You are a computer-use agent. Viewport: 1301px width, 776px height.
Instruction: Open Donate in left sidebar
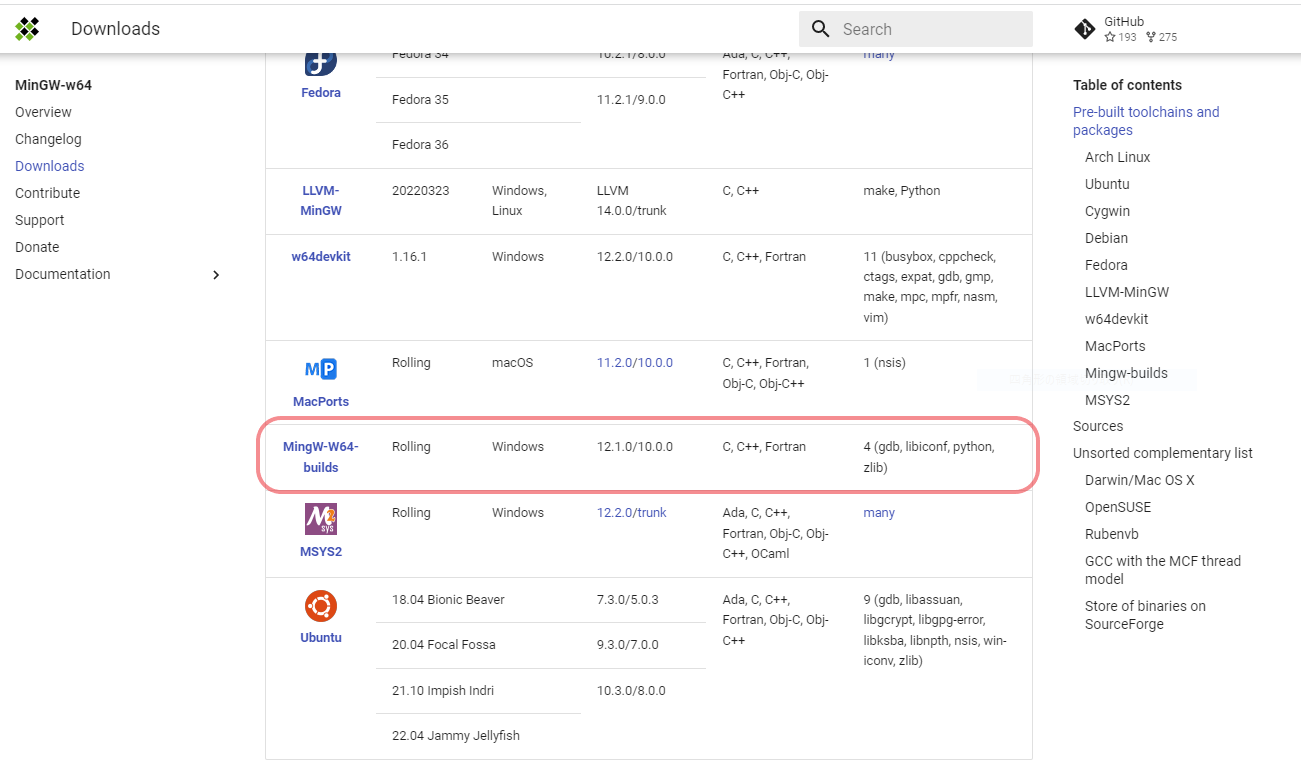(x=37, y=247)
